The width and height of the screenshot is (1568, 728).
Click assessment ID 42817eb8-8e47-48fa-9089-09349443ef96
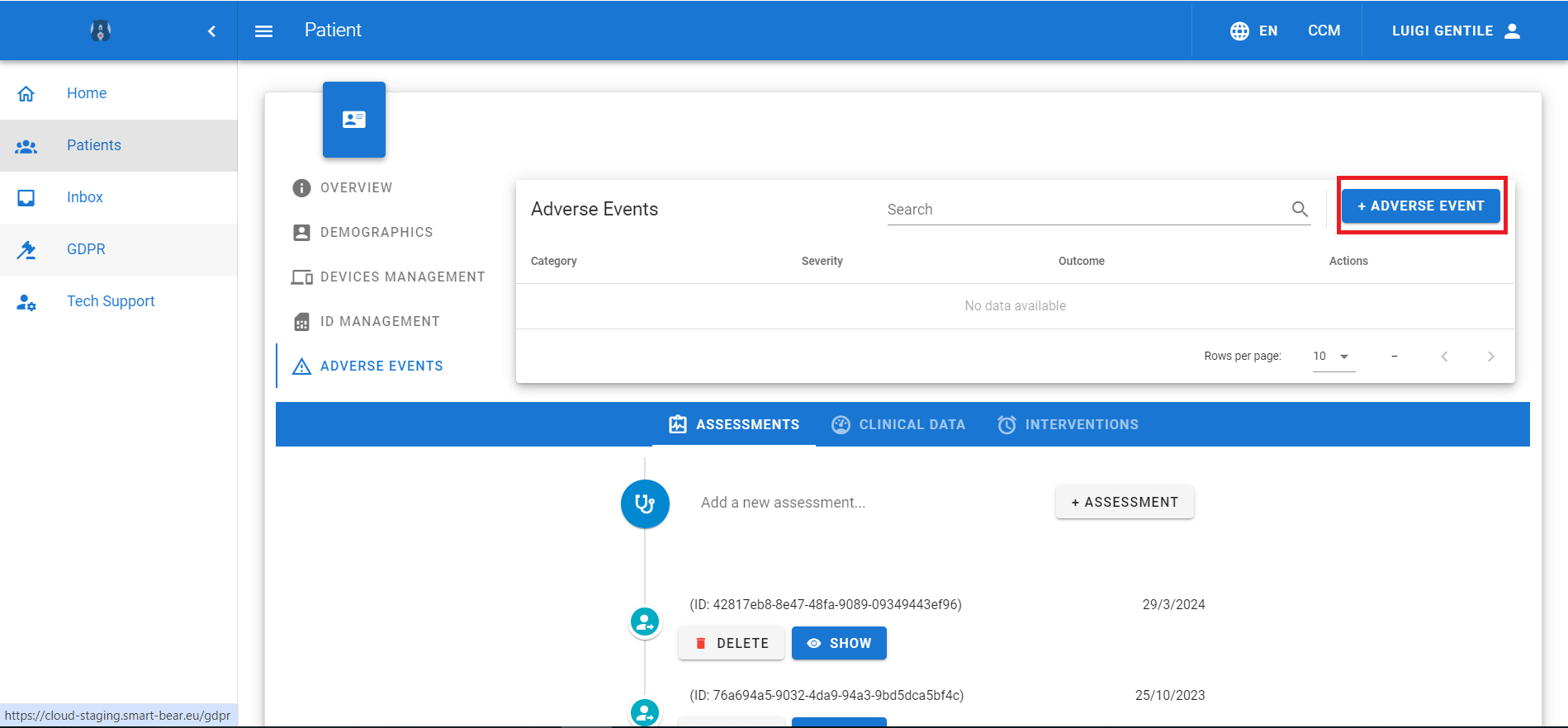pos(826,604)
